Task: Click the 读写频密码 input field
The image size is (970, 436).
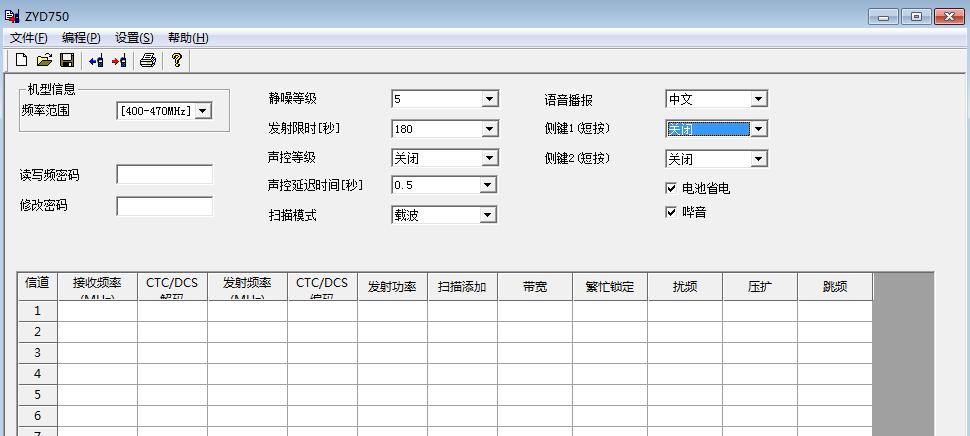Action: (x=164, y=175)
